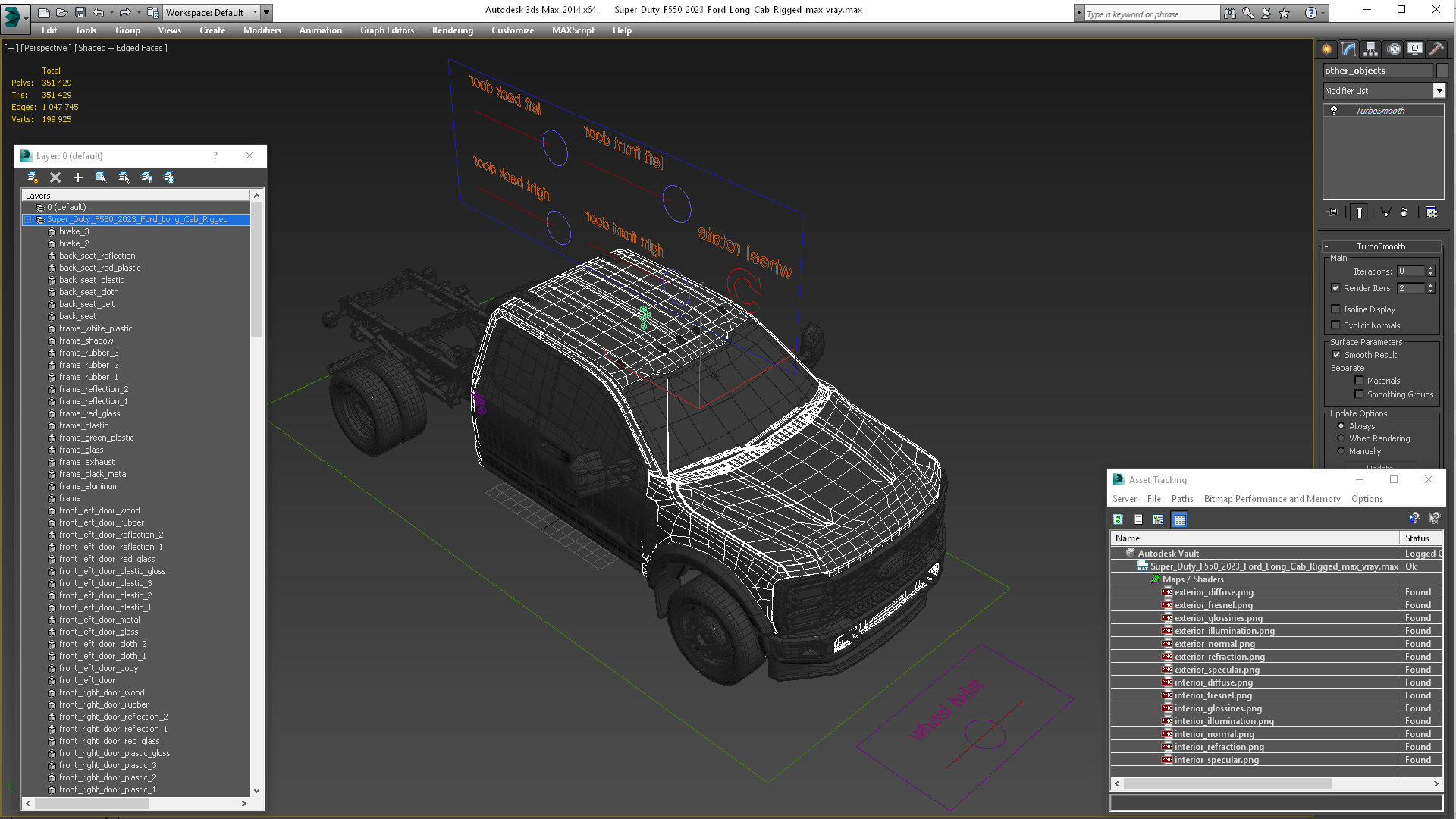Click Make Unique icon below modifier stack
This screenshot has width=1456, height=819.
1385,212
